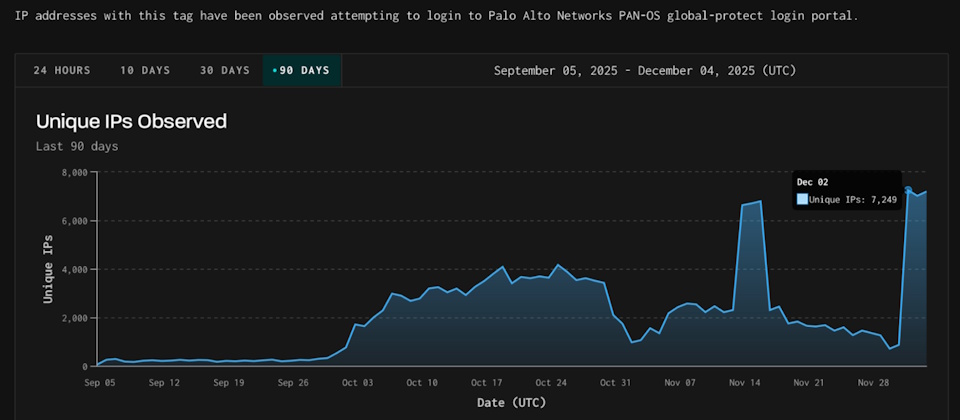960x420 pixels.
Task: Click the Oct 24 x-axis date label
Action: pos(549,382)
